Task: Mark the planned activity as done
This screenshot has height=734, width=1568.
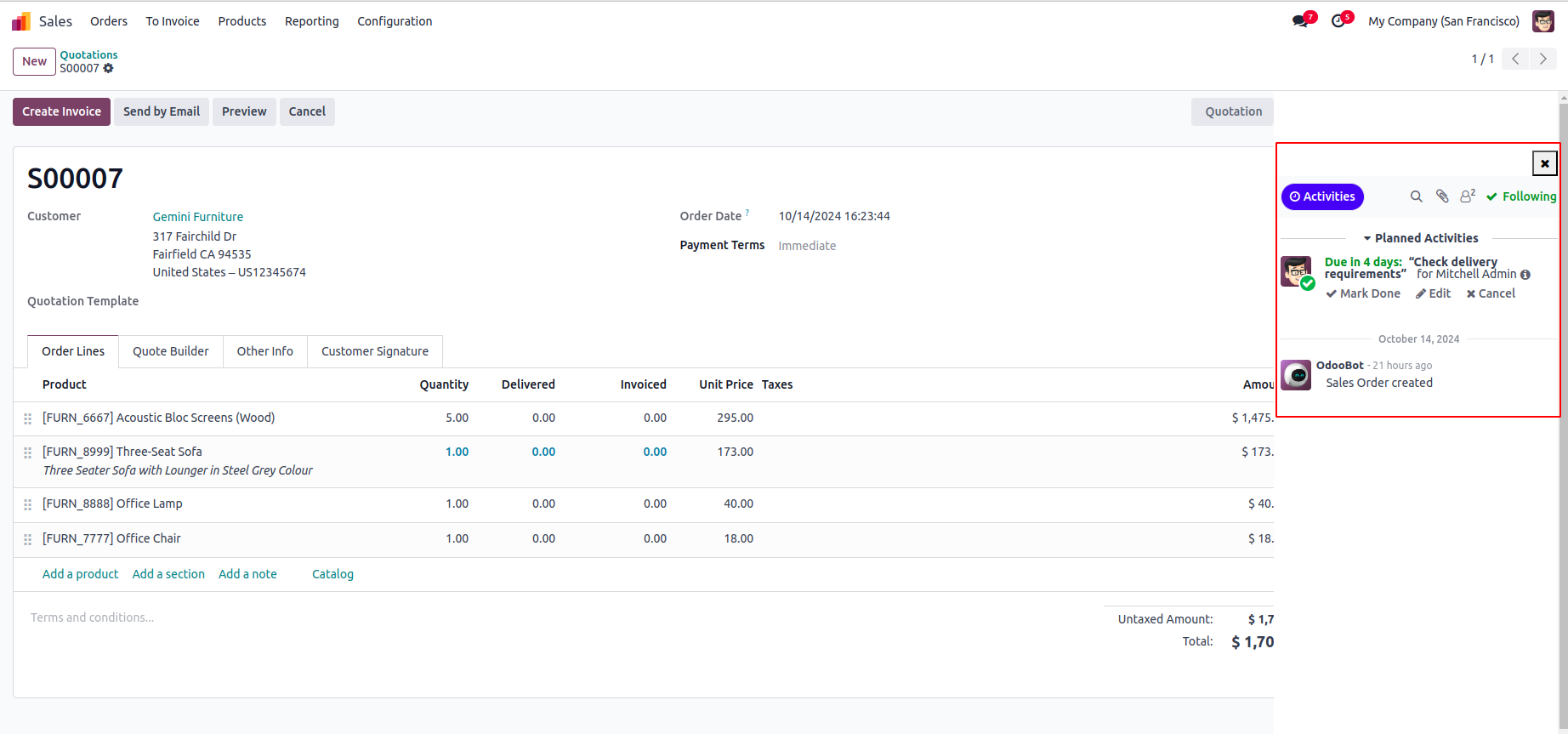Action: coord(1363,293)
